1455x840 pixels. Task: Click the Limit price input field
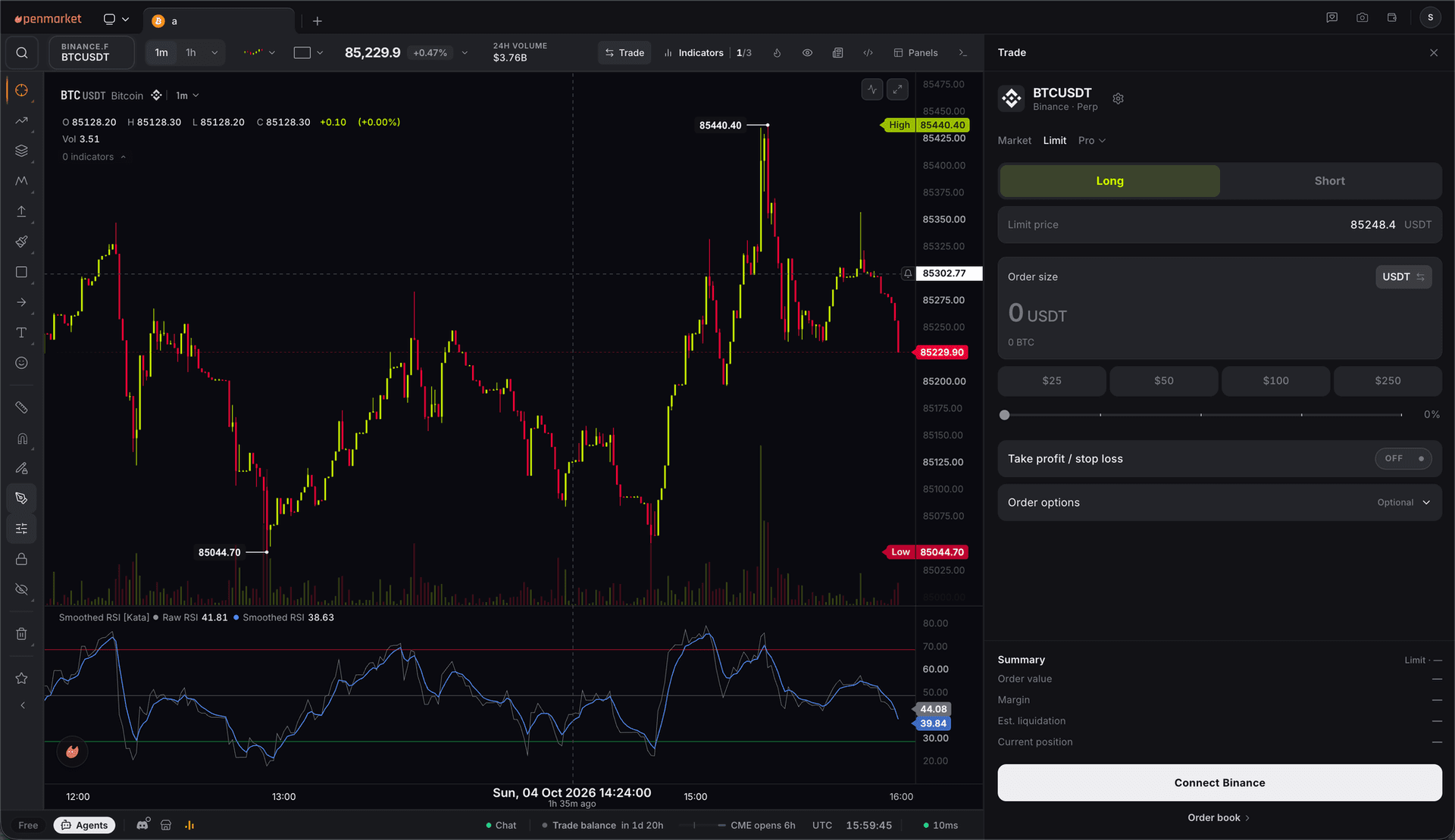click(x=1219, y=224)
